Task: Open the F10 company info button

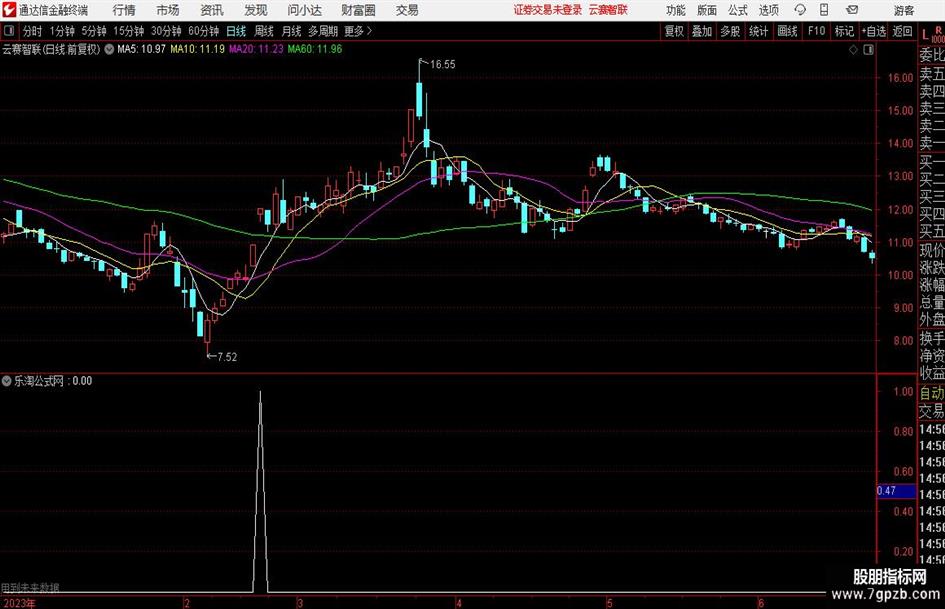Action: [817, 31]
